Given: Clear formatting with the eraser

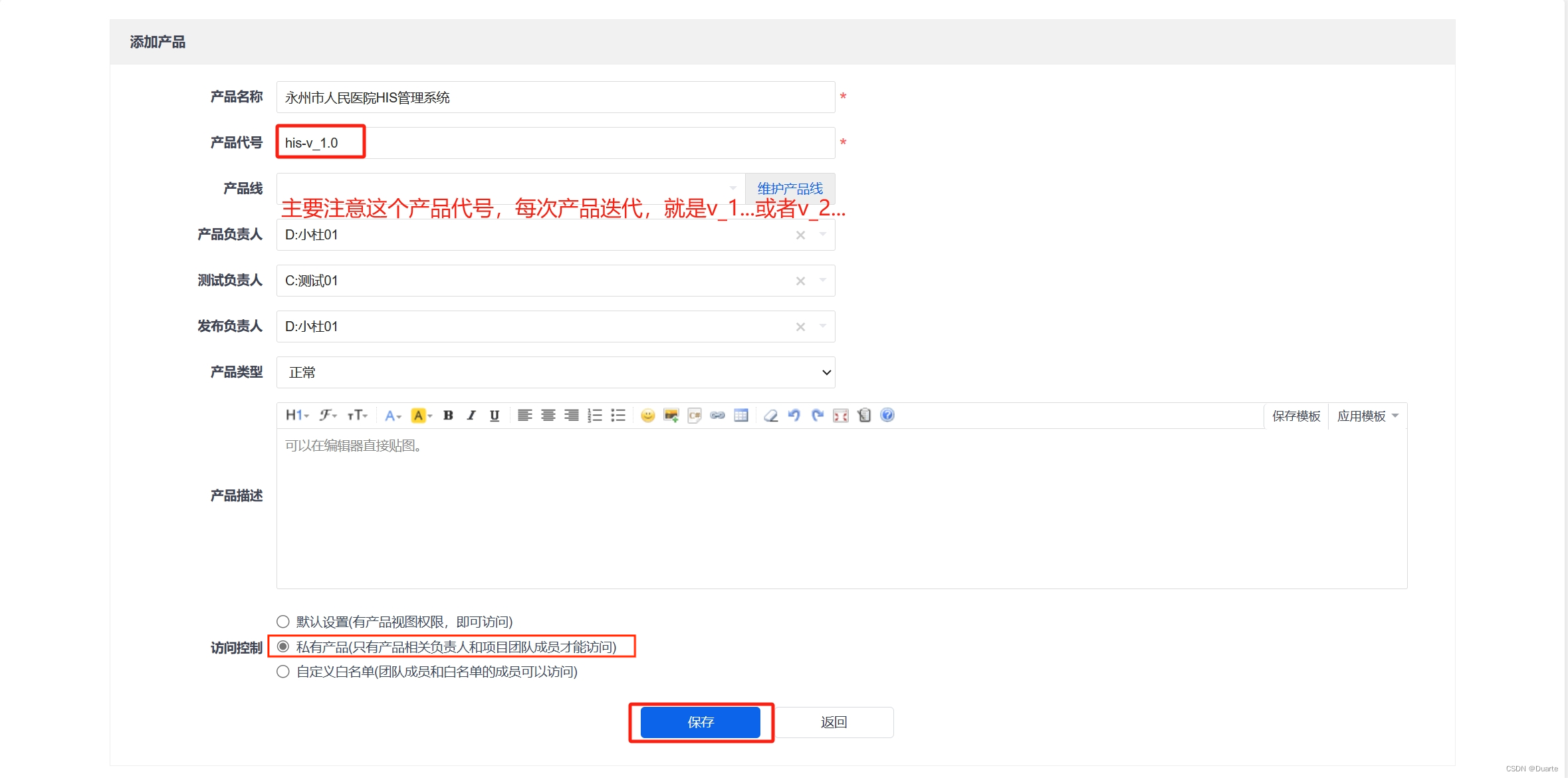Looking at the screenshot, I should pyautogui.click(x=771, y=416).
